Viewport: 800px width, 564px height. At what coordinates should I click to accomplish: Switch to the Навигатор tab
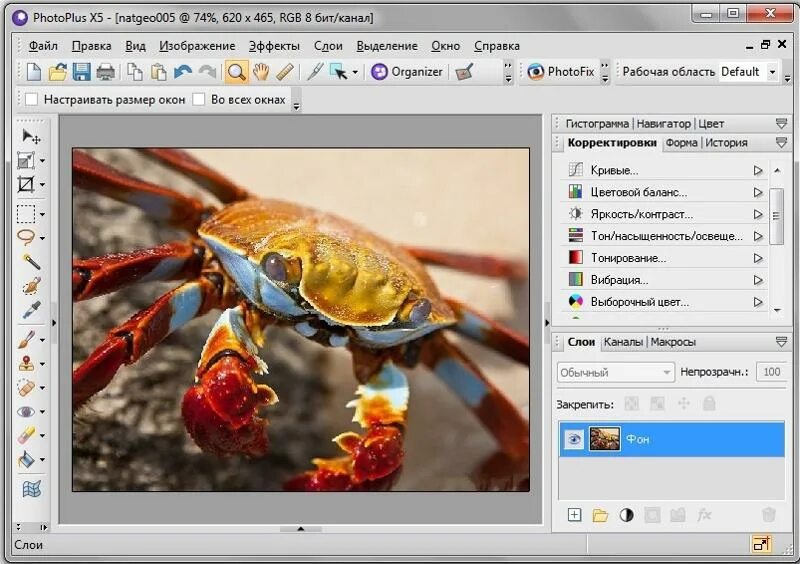click(x=663, y=124)
